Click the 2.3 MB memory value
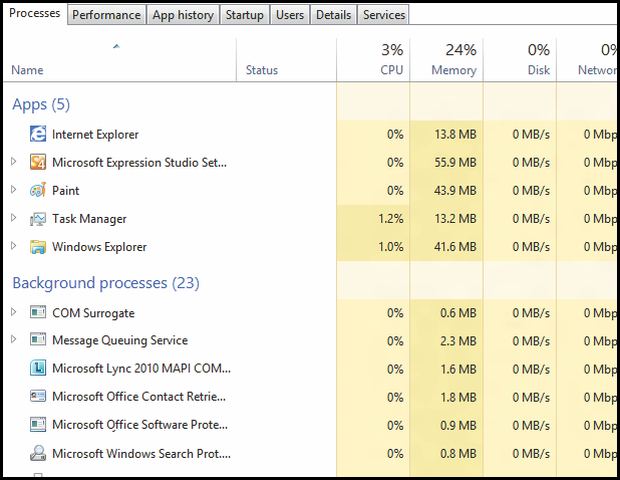Image resolution: width=620 pixels, height=480 pixels. coord(458,341)
